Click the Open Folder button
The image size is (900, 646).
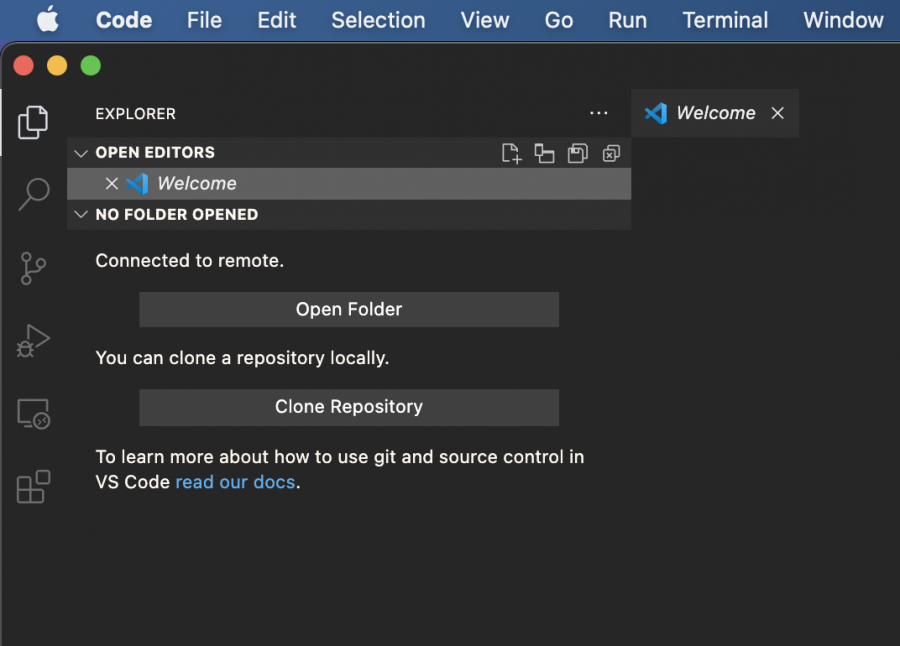click(348, 309)
